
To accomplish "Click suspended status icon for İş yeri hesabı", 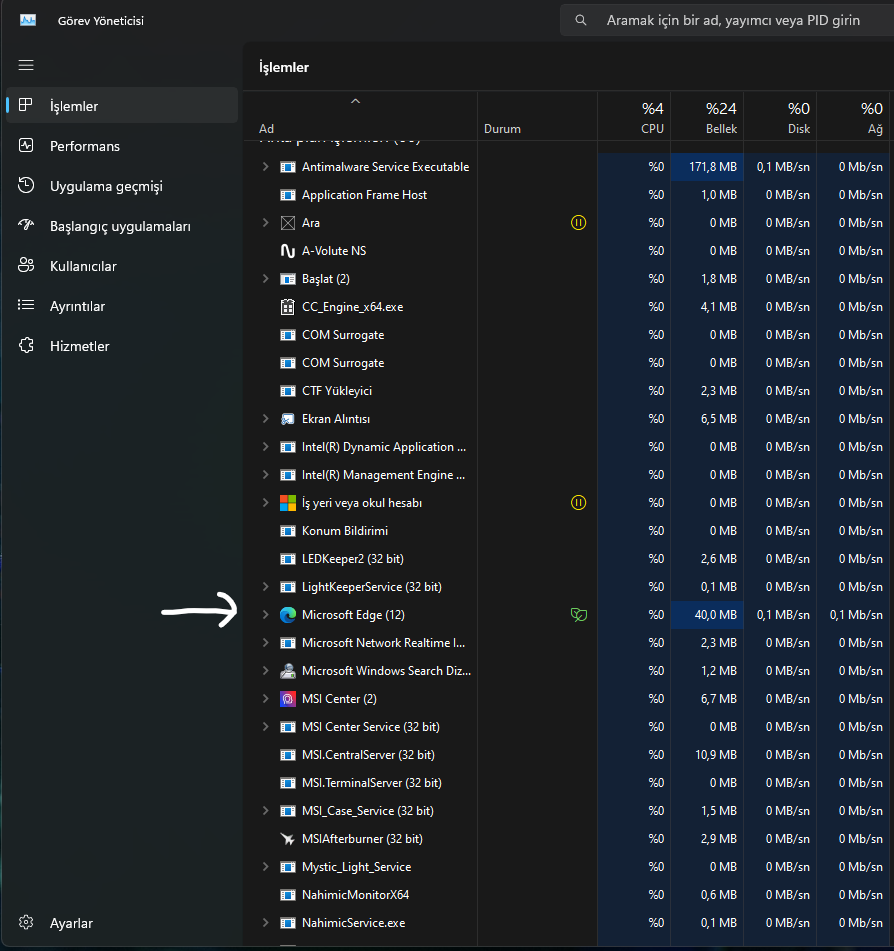I will (x=579, y=503).
